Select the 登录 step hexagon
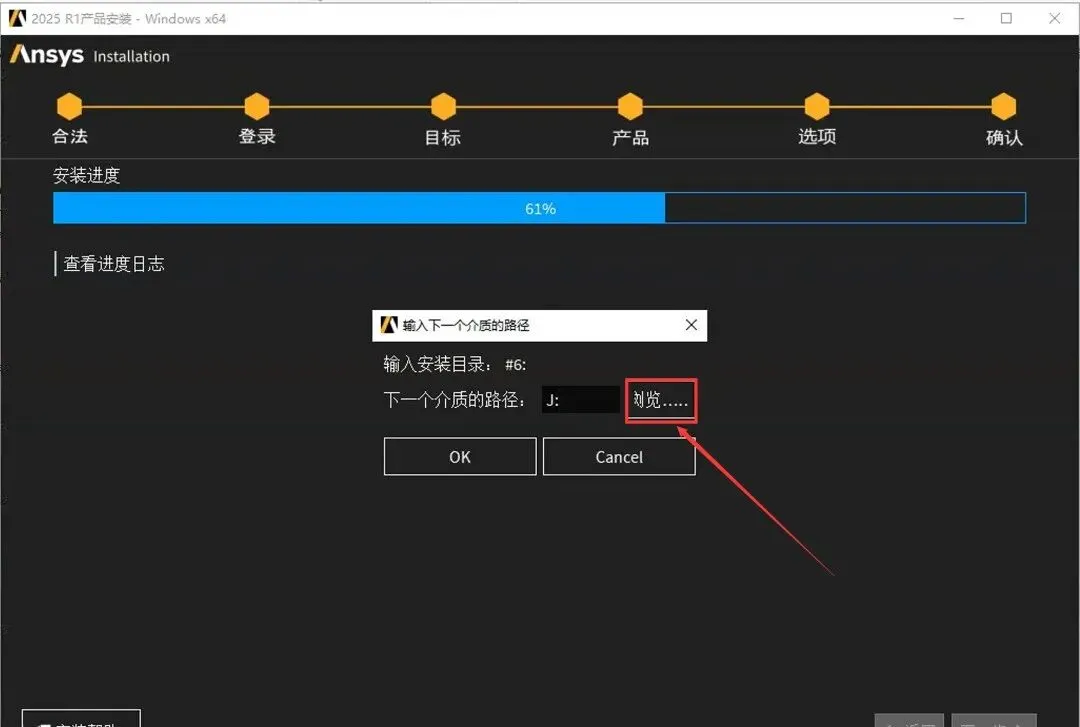 tap(257, 106)
